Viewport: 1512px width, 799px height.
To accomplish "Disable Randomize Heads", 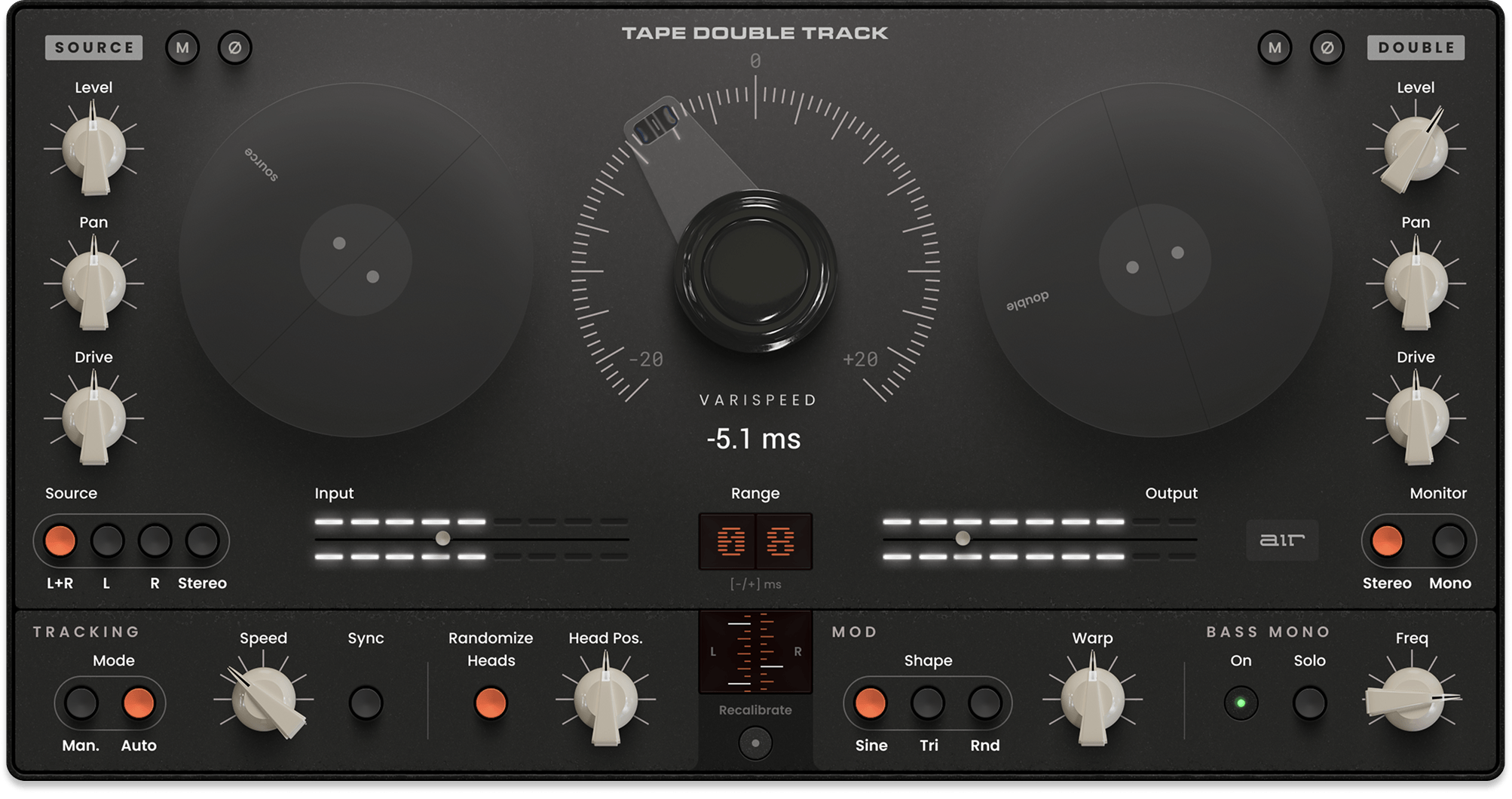I will pos(490,703).
